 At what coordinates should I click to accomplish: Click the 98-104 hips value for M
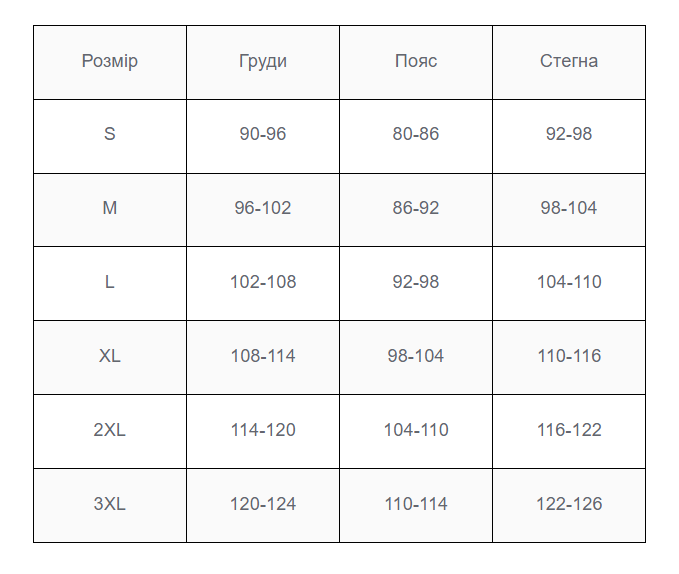coord(569,208)
